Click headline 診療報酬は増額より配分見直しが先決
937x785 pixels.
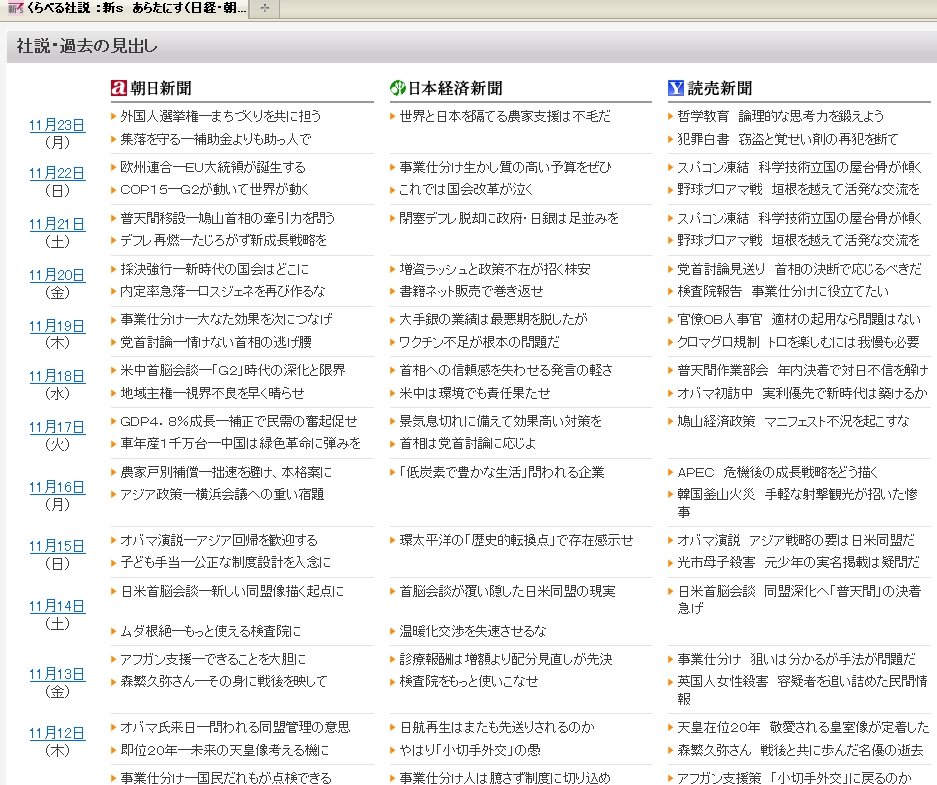[x=506, y=659]
